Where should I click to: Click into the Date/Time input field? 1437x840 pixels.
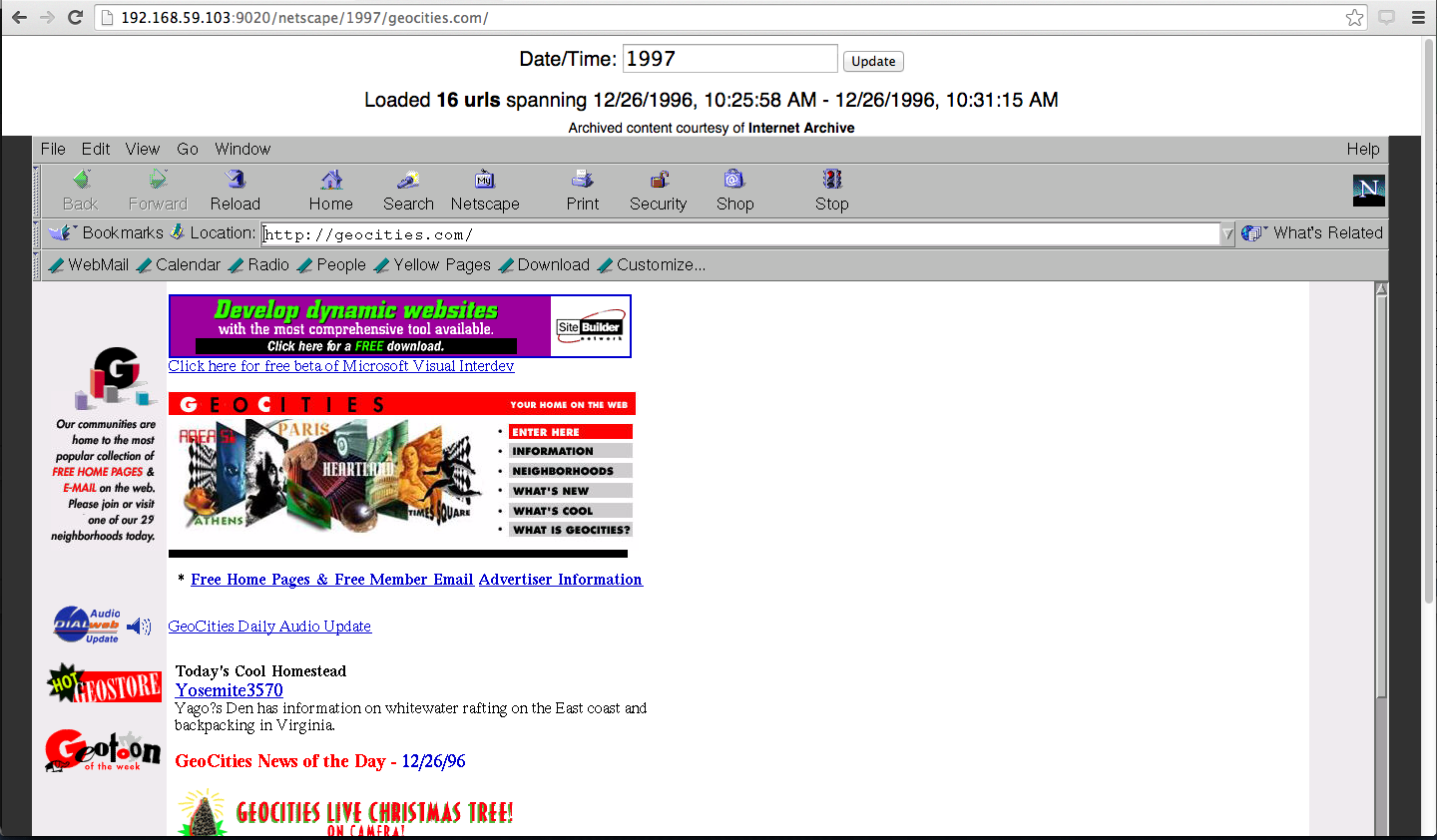pyautogui.click(x=730, y=59)
